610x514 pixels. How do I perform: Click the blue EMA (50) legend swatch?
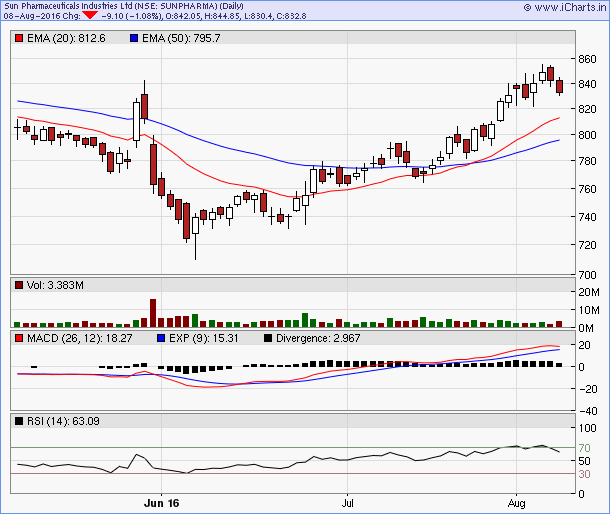[134, 38]
